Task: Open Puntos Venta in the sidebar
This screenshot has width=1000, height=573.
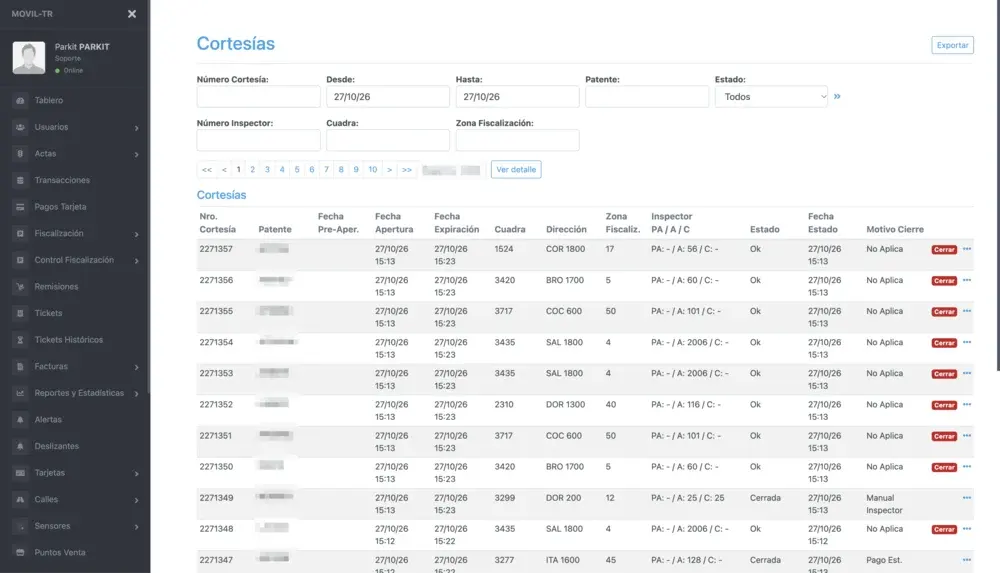Action: tap(60, 553)
